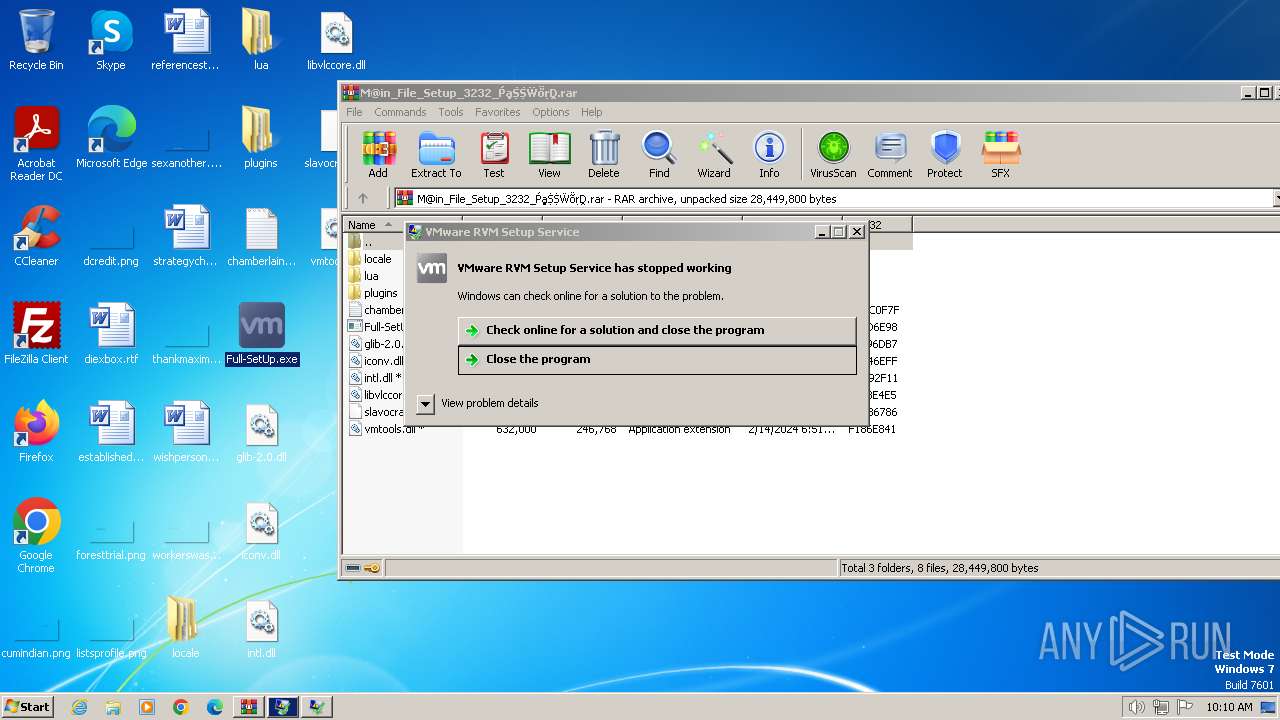1280x720 pixels.
Task: Select Acrobat Reader DC desktop icon
Action: pos(36,144)
